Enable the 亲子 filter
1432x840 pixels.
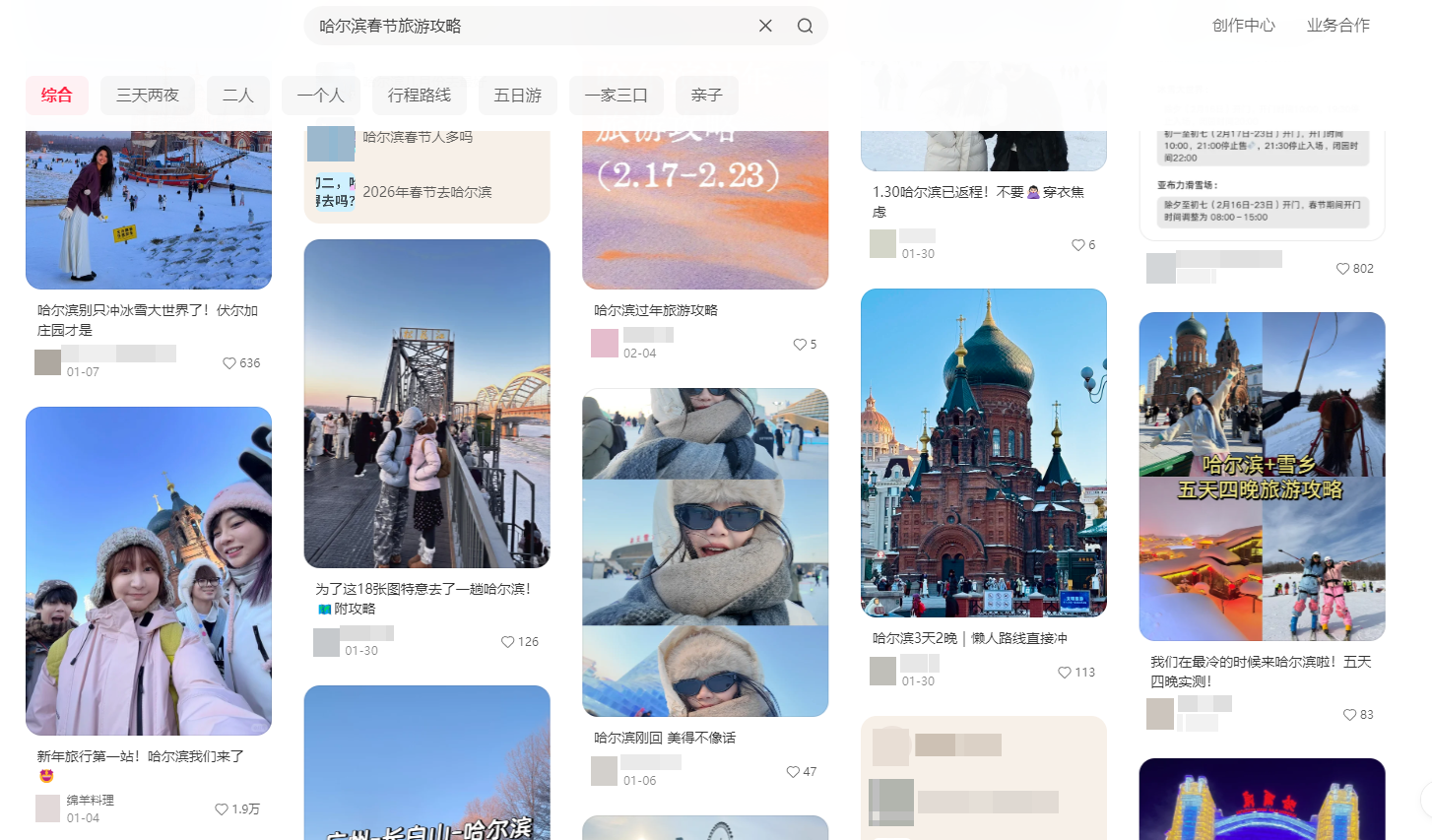point(706,95)
